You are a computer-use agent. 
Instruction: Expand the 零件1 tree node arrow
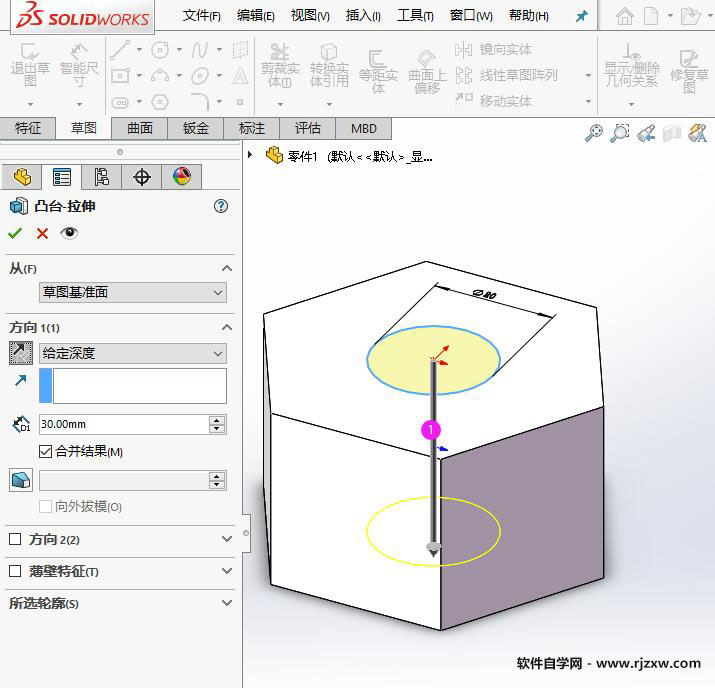250,155
